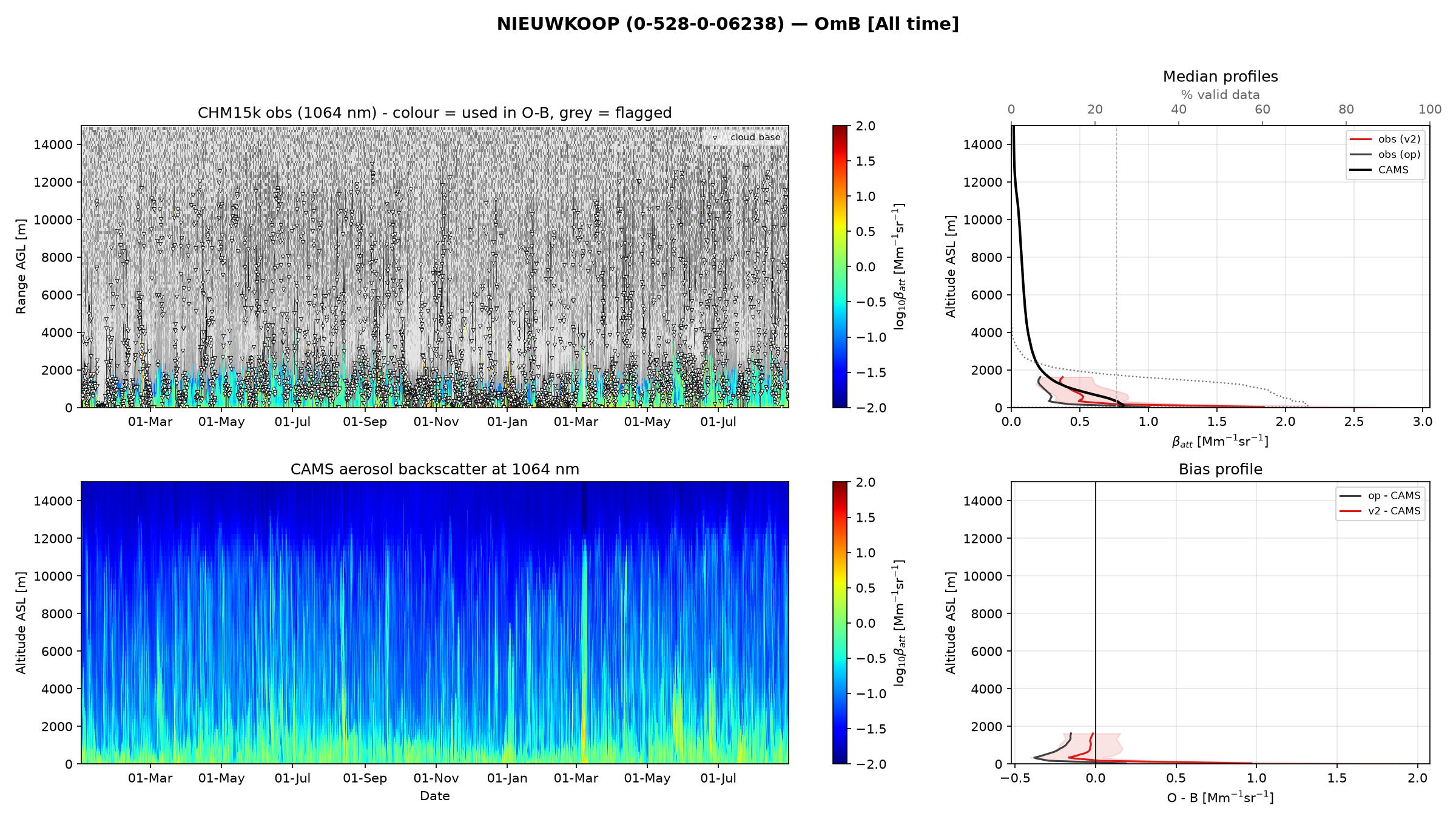Click inside the CHM15k obs heatmap
The height and width of the screenshot is (819, 1456).
pyautogui.click(x=434, y=266)
